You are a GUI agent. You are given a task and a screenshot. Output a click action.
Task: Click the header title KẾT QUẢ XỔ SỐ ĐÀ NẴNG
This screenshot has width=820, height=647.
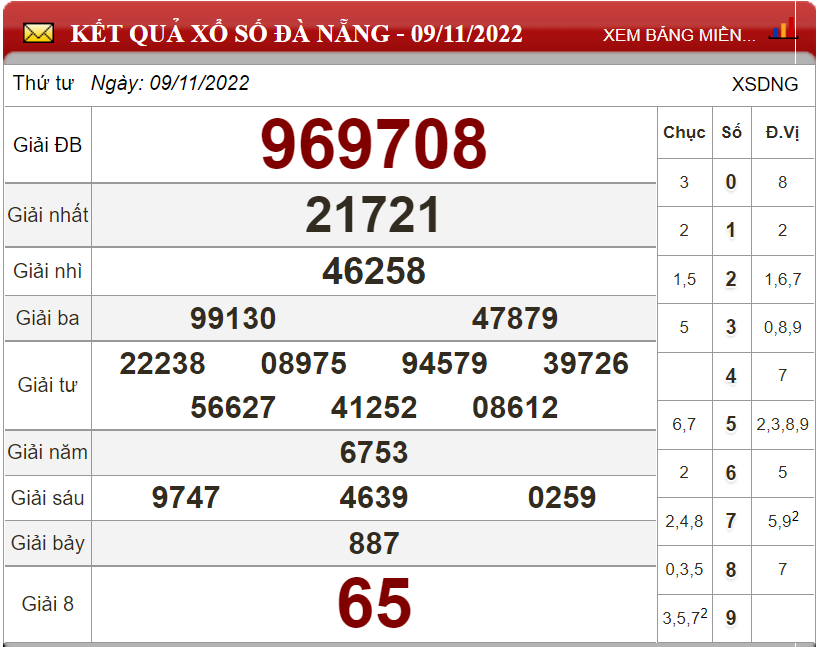click(x=230, y=34)
